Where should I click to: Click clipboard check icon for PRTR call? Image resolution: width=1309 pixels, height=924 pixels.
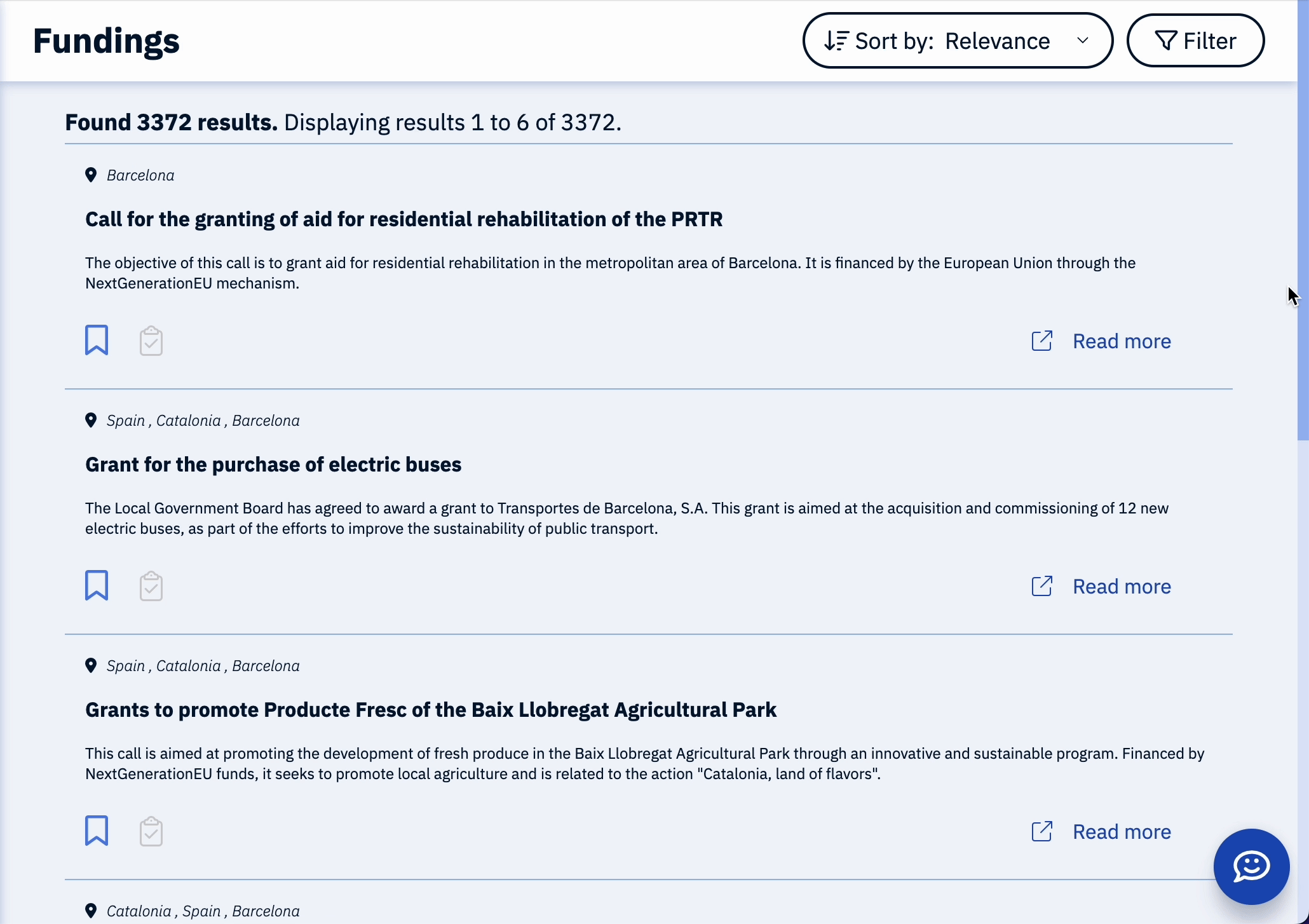(151, 341)
